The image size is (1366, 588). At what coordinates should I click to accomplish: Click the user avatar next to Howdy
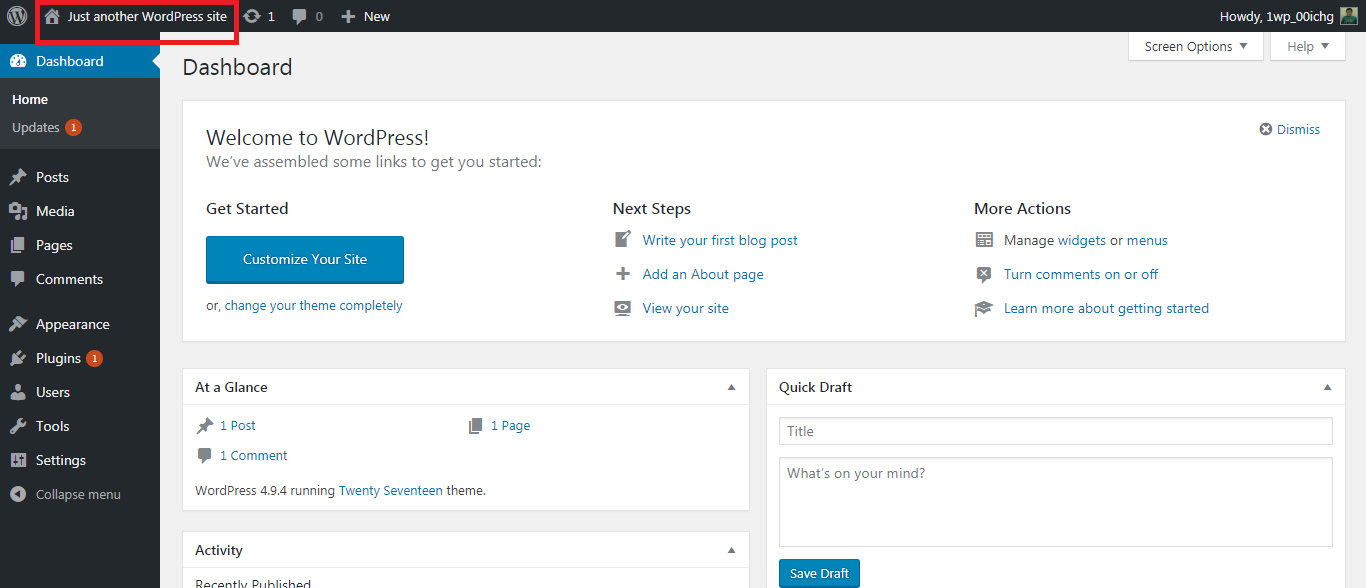click(x=1348, y=16)
